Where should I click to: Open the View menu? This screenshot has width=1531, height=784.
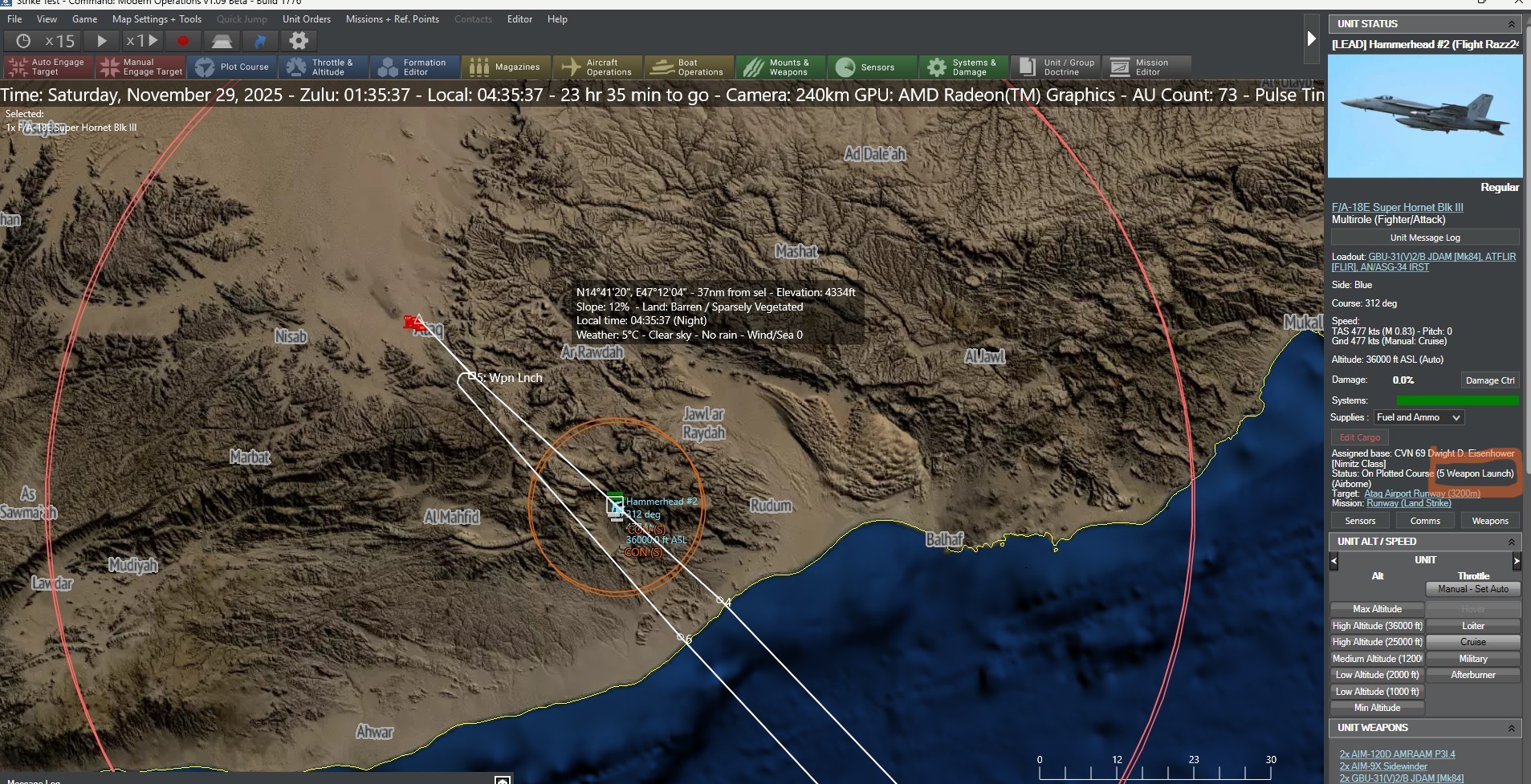47,19
